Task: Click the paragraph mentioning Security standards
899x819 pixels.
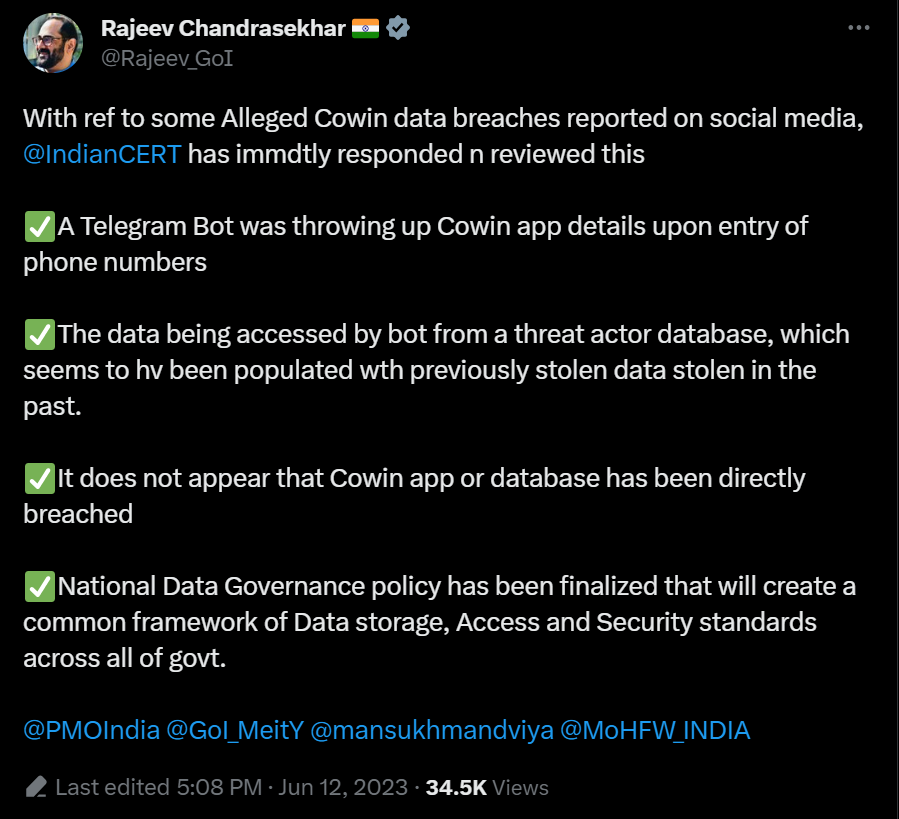Action: (x=438, y=622)
